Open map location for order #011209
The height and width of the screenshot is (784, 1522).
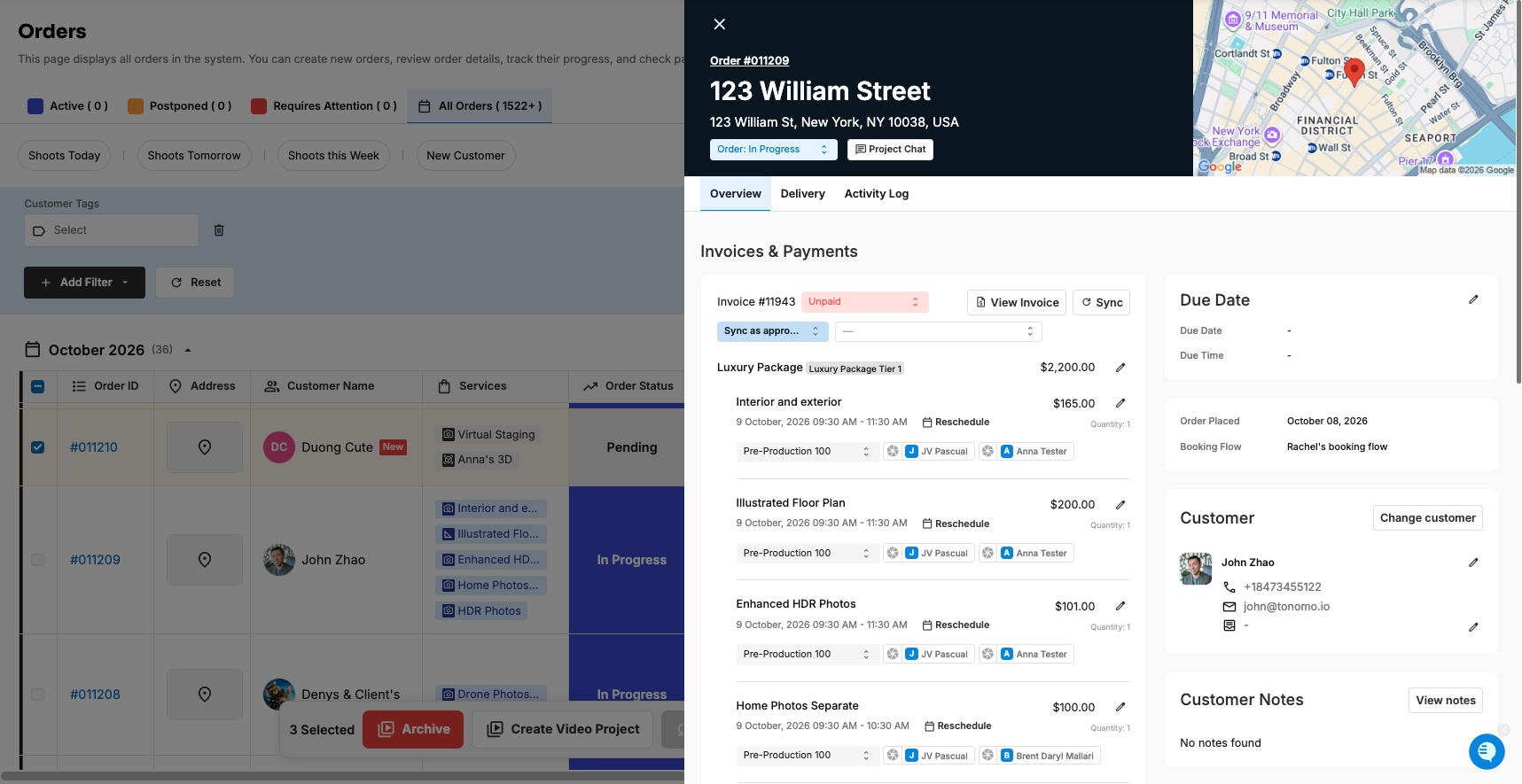point(205,560)
